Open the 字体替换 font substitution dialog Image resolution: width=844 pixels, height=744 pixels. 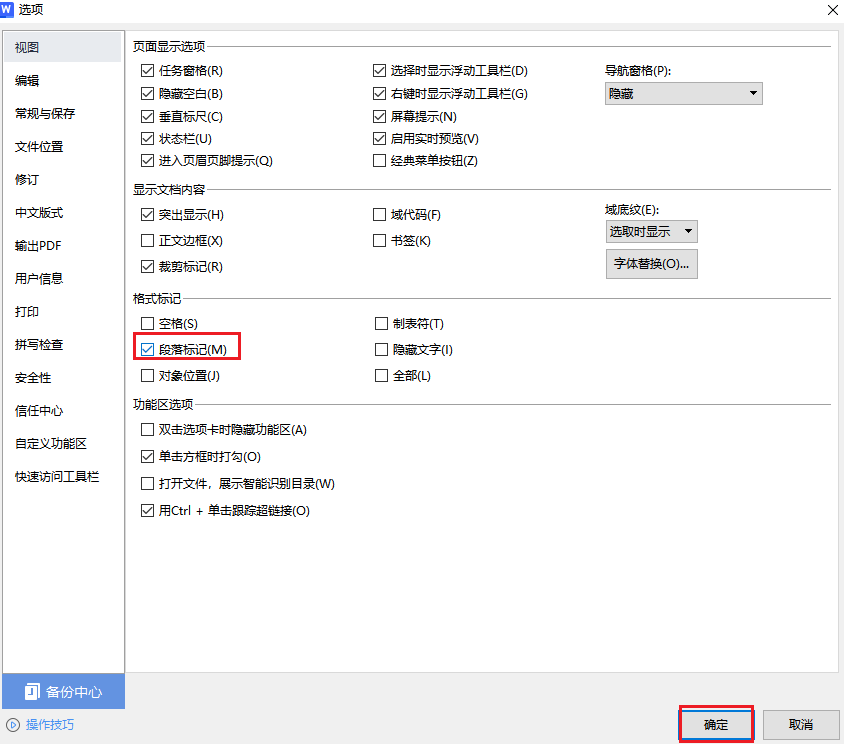[651, 263]
